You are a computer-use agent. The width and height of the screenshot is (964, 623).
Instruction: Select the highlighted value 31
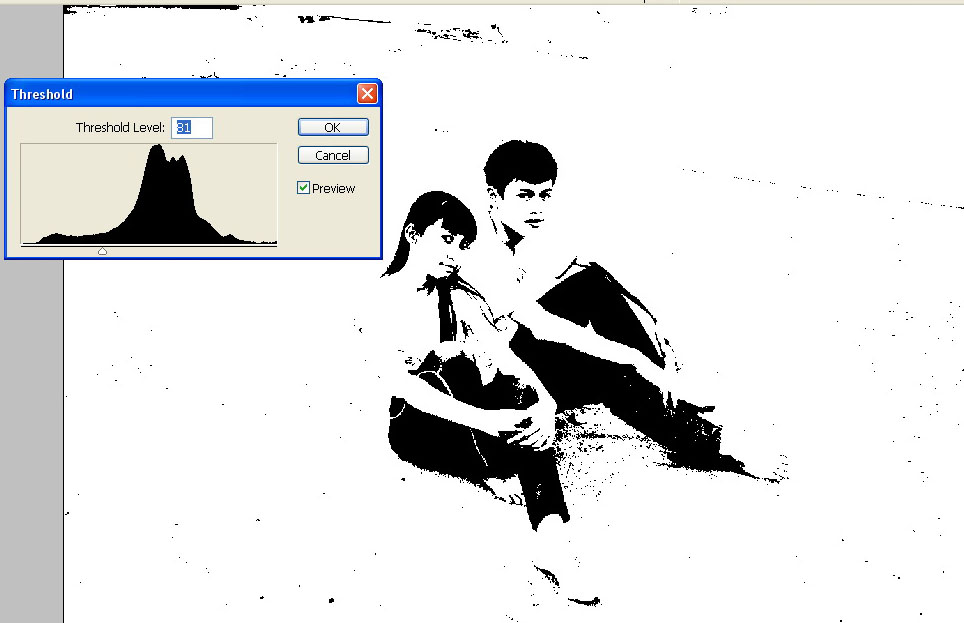(185, 127)
